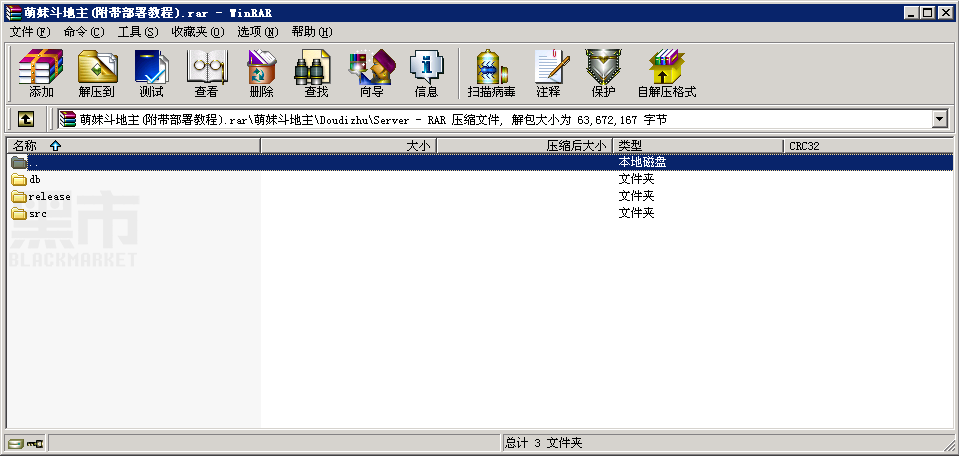
Task: Open the View (查看) toolbar icon
Action: tap(207, 73)
